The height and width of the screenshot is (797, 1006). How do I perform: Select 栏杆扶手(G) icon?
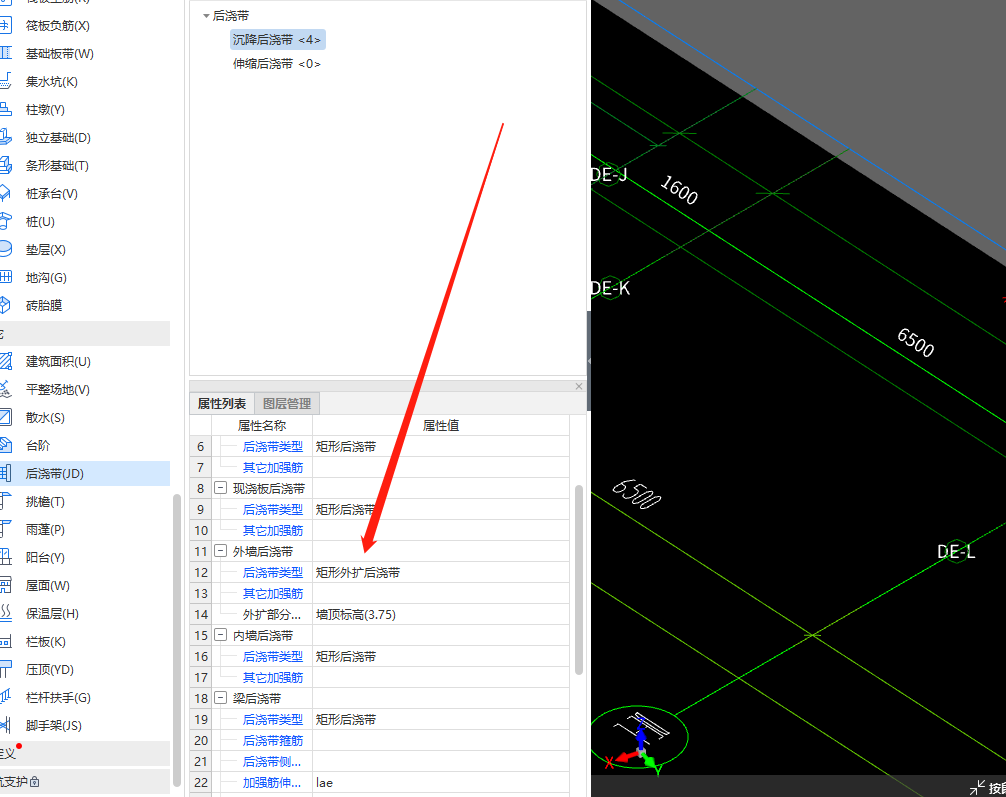5,698
